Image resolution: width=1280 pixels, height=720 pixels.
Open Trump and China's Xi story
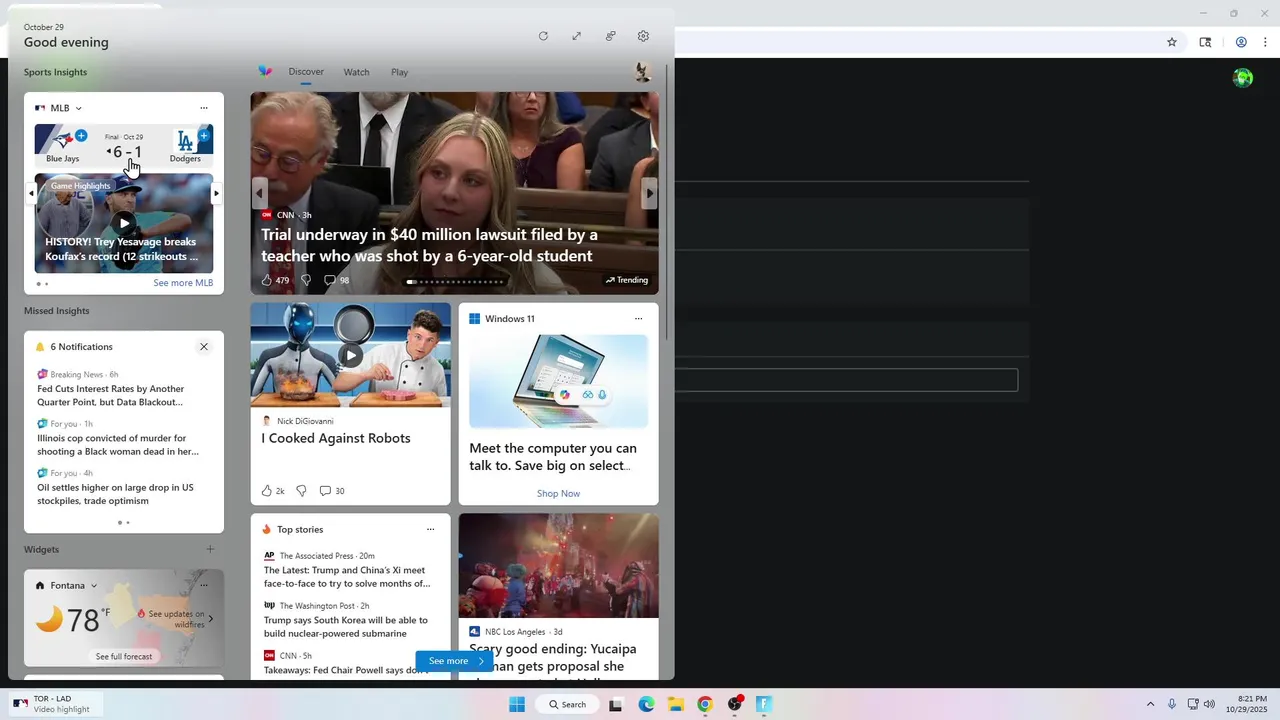point(347,577)
